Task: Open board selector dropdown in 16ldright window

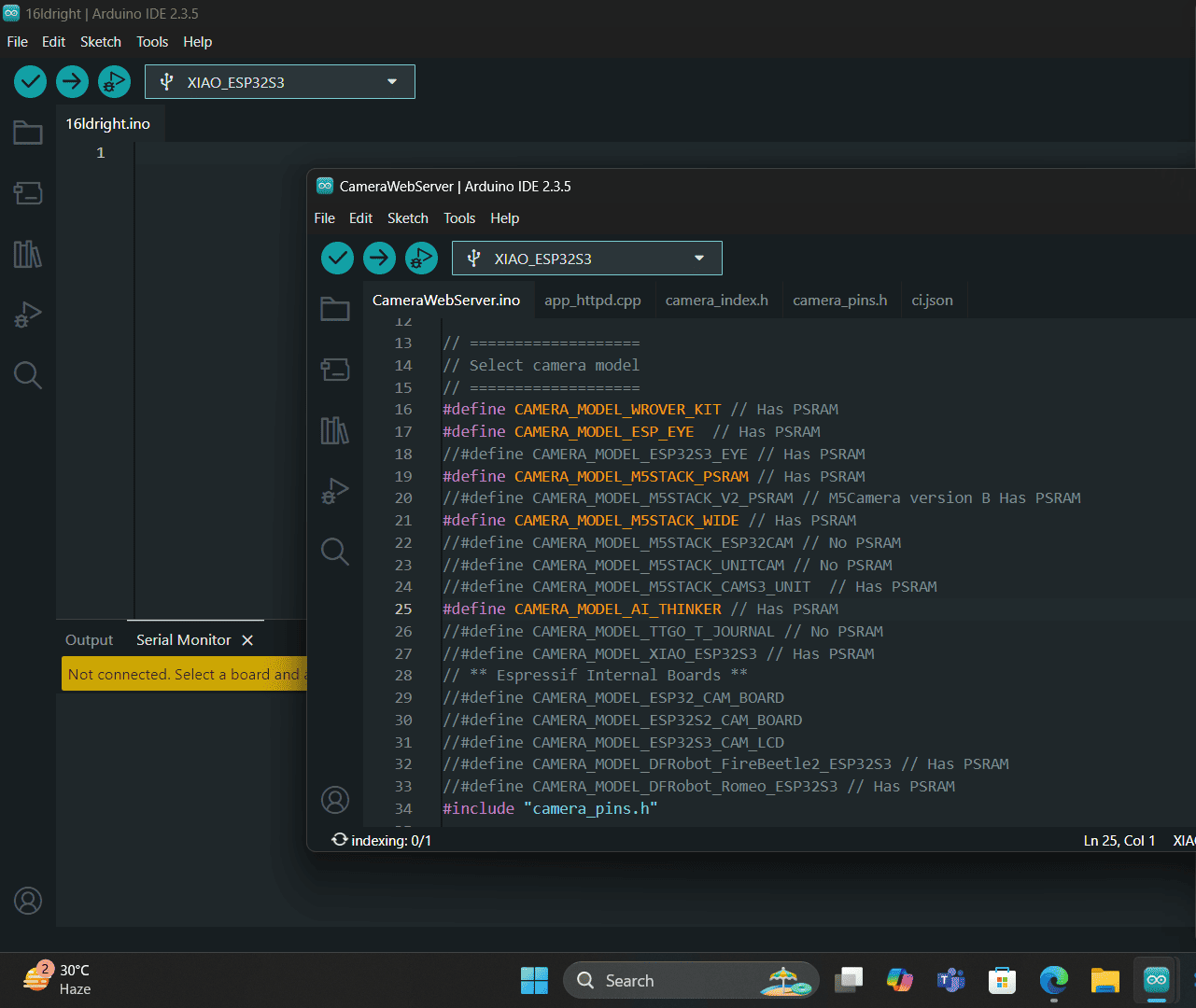Action: (x=280, y=82)
